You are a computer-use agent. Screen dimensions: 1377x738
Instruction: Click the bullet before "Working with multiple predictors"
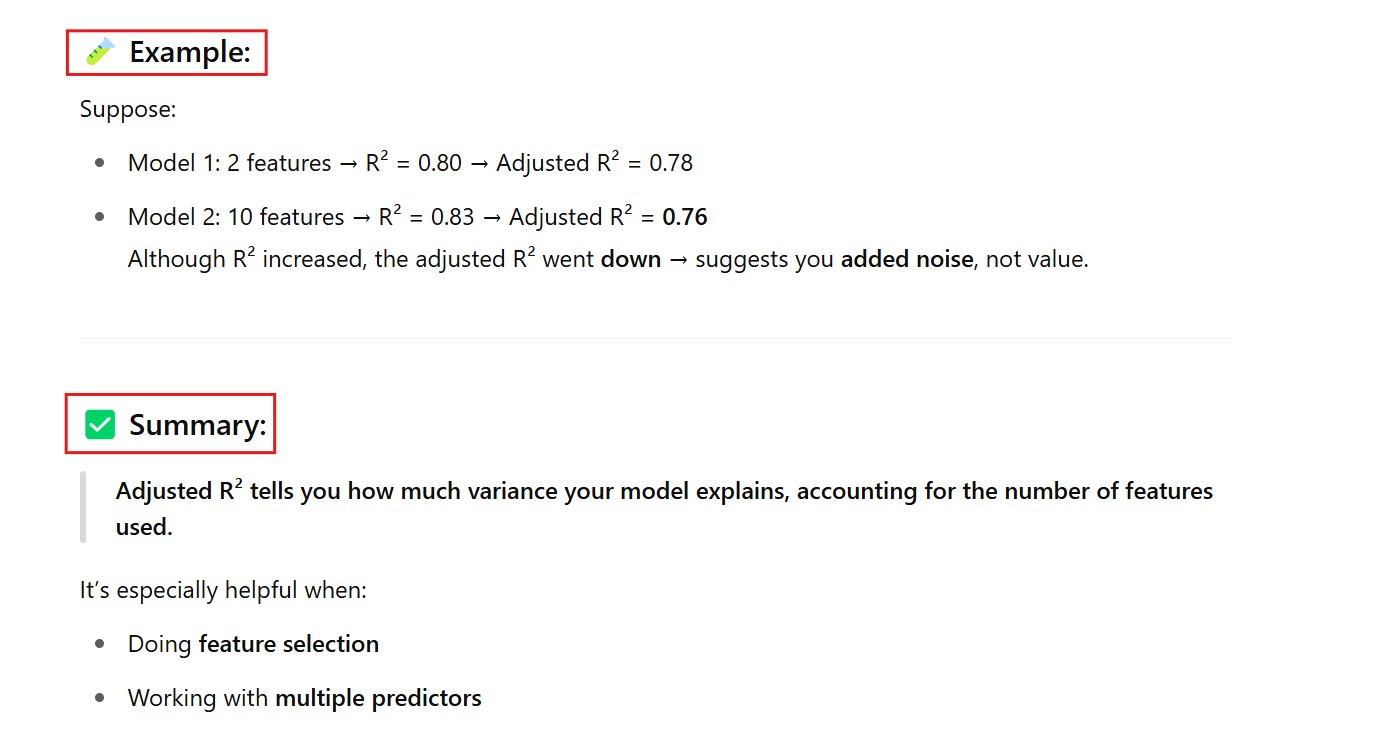click(x=99, y=698)
